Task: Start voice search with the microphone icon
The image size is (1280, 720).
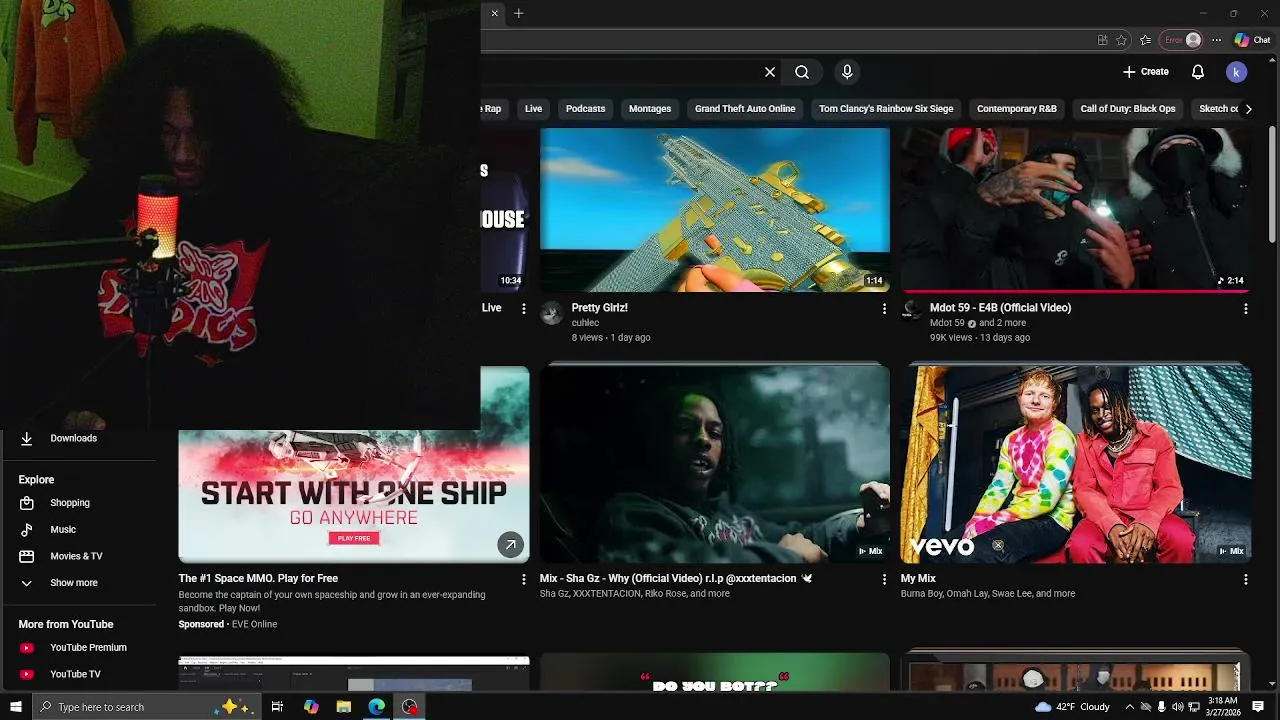Action: pos(847,72)
